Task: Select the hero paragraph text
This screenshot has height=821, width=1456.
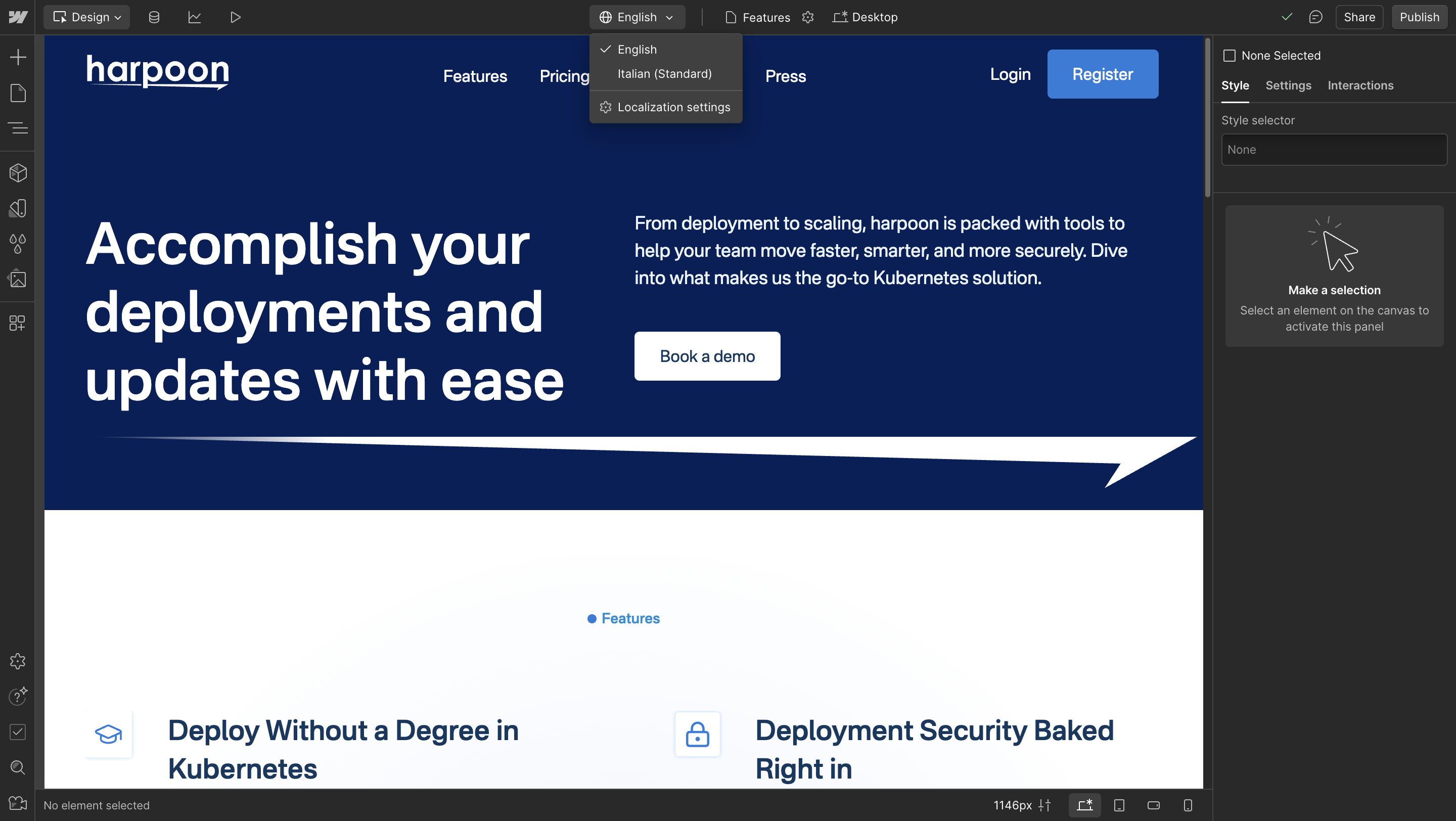Action: click(x=881, y=250)
